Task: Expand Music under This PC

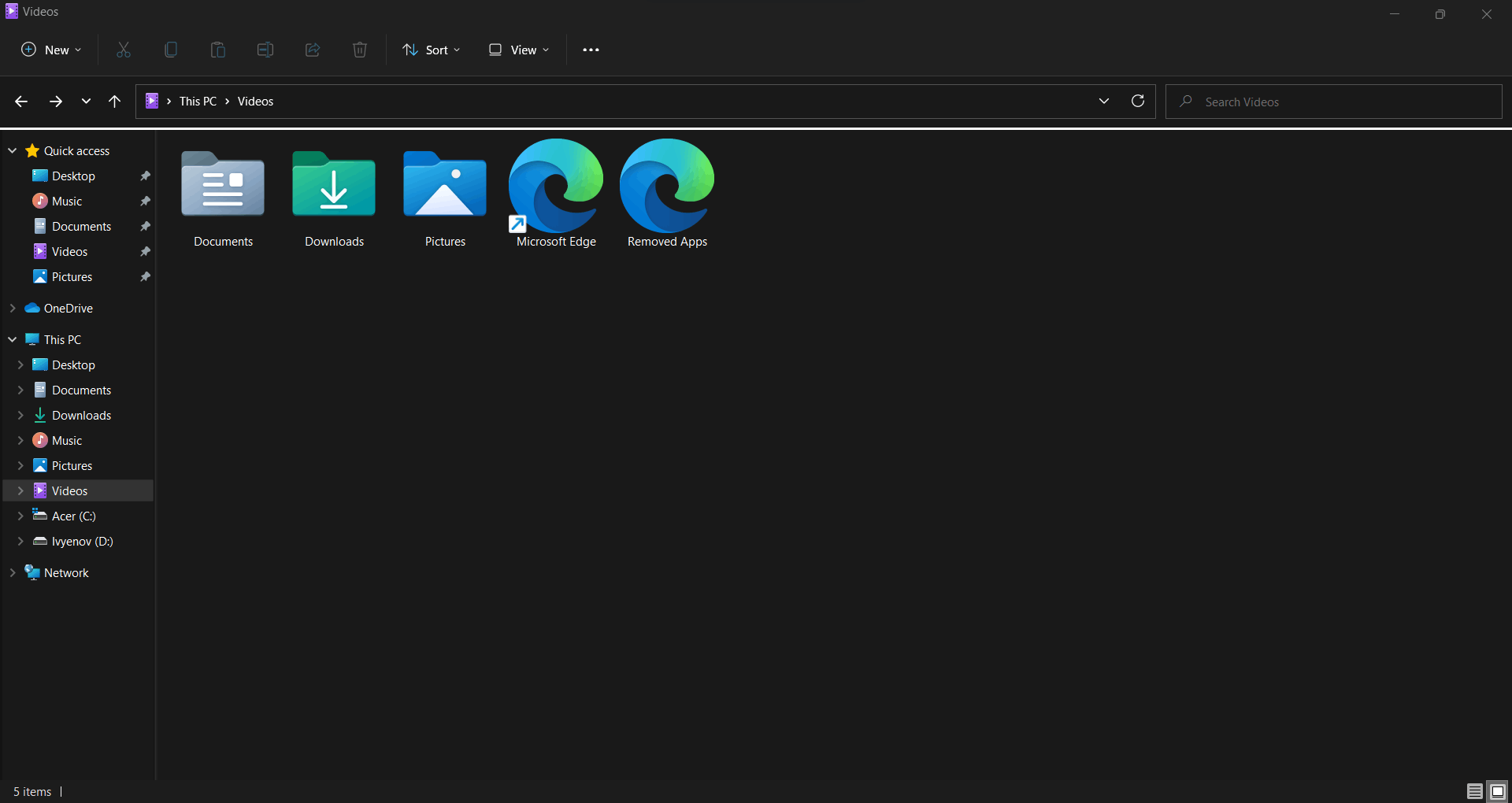Action: tap(20, 440)
